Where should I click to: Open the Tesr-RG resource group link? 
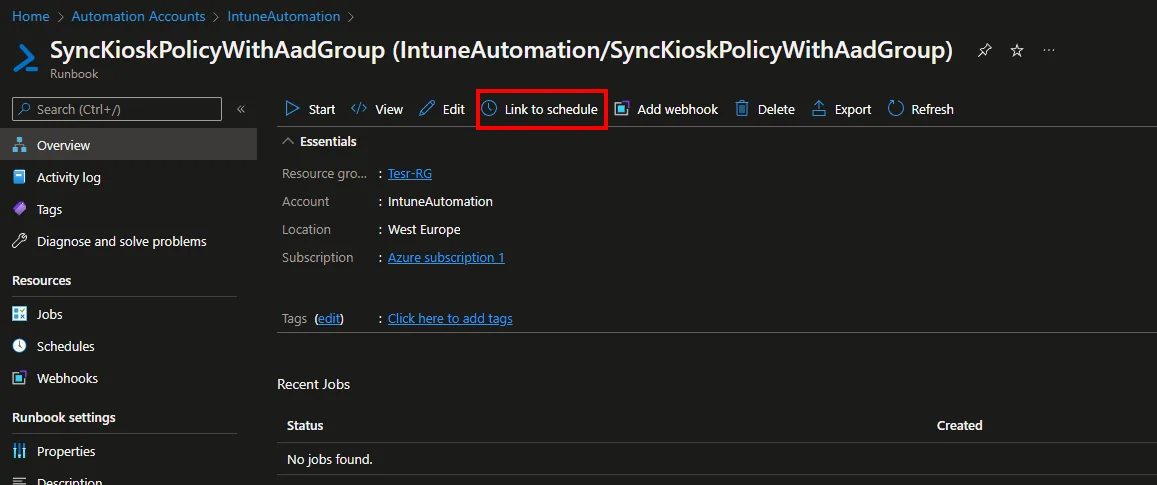tap(410, 173)
